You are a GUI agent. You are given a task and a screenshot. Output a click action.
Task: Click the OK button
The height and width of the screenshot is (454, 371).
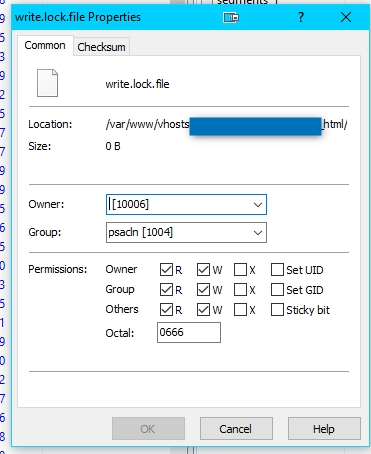(148, 429)
